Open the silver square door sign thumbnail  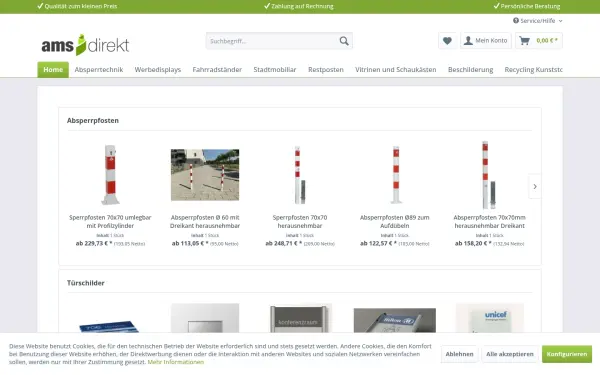coord(205,318)
